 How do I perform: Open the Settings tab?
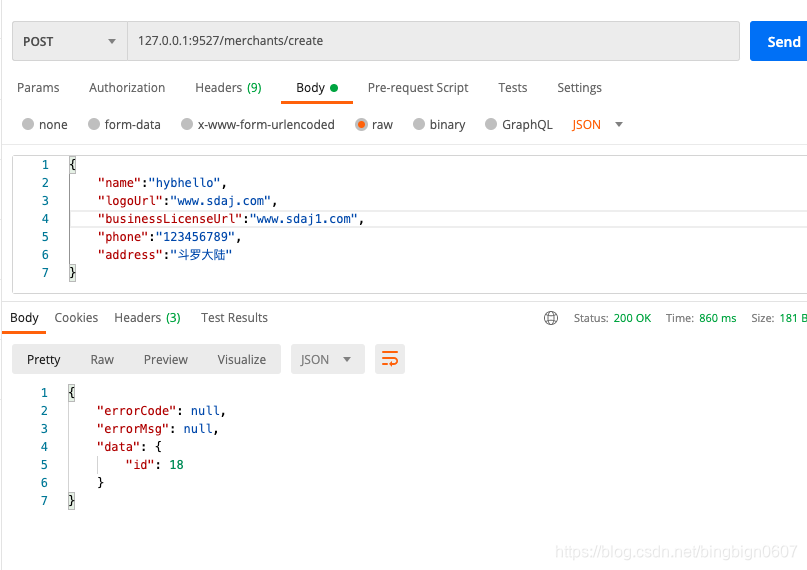pos(579,88)
